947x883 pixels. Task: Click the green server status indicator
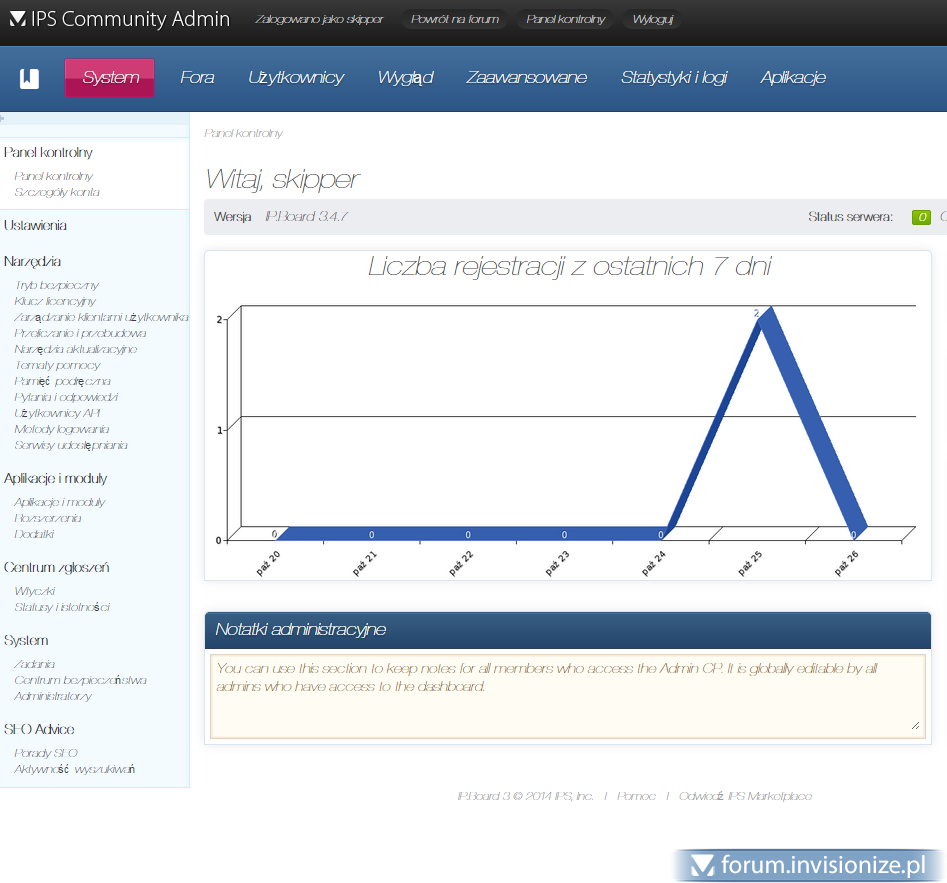click(921, 217)
